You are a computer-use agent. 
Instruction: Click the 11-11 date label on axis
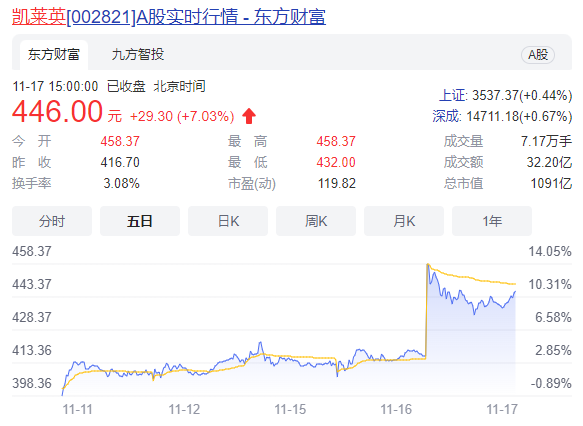click(x=77, y=409)
